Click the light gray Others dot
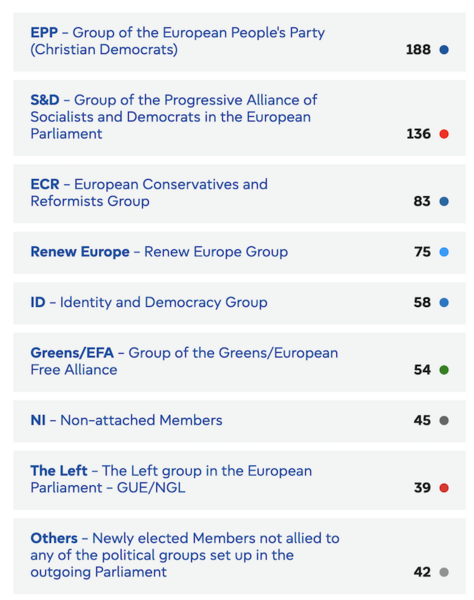This screenshot has height=600, width=474. pyautogui.click(x=444, y=572)
